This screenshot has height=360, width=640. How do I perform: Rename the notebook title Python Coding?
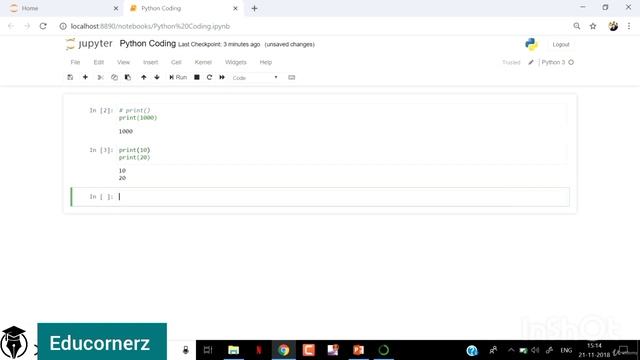pyautogui.click(x=148, y=44)
